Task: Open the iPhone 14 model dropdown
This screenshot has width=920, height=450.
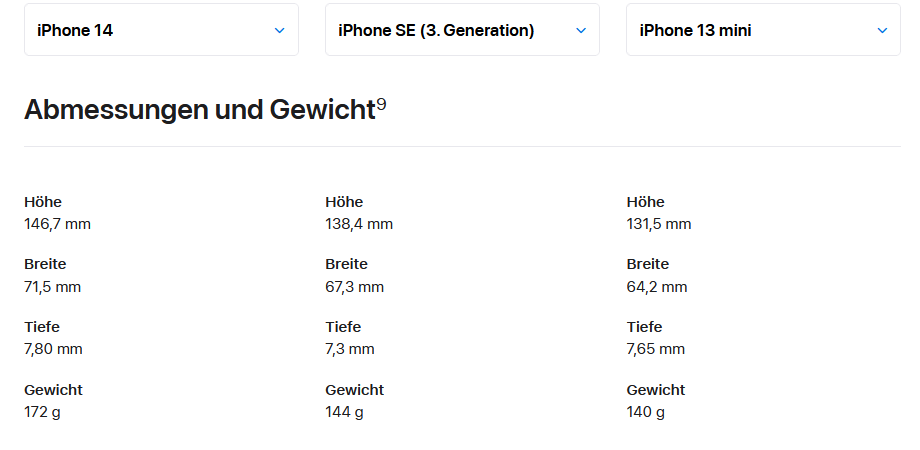Action: (161, 30)
